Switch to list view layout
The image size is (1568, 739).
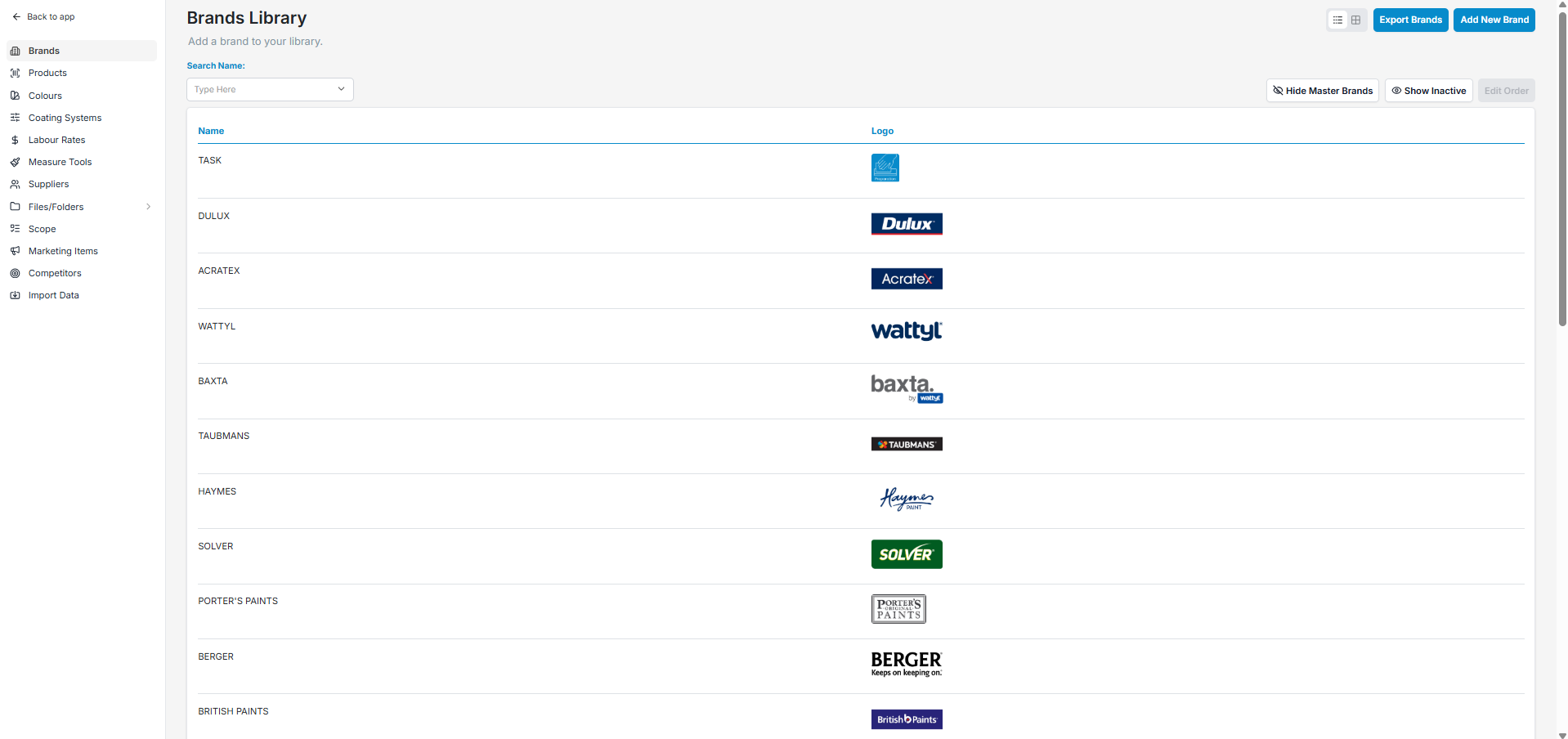point(1337,20)
